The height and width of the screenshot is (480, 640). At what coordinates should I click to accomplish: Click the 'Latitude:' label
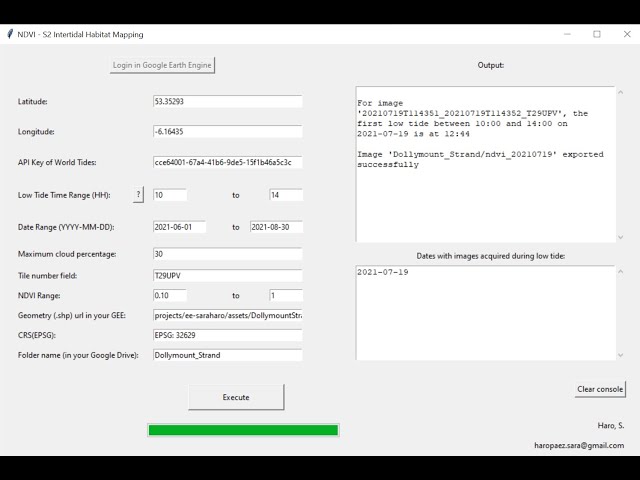pyautogui.click(x=33, y=102)
